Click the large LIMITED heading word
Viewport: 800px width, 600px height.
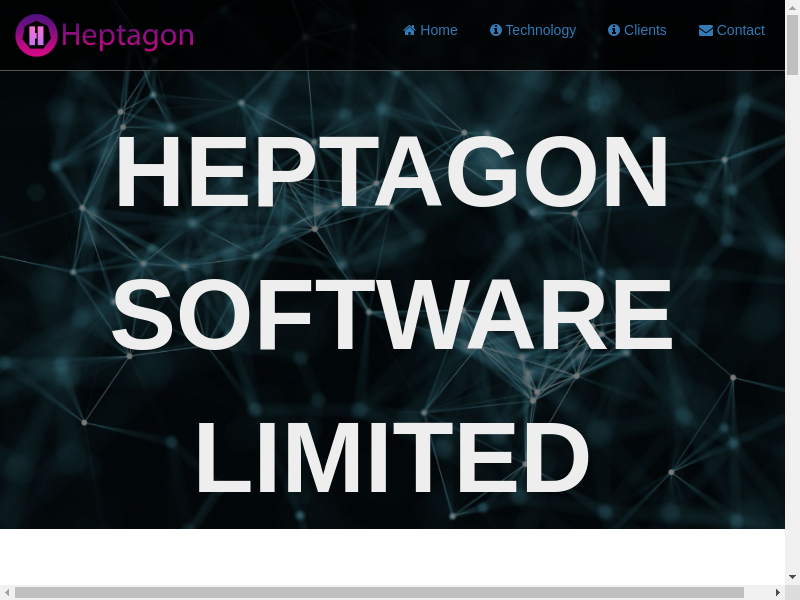click(x=392, y=458)
